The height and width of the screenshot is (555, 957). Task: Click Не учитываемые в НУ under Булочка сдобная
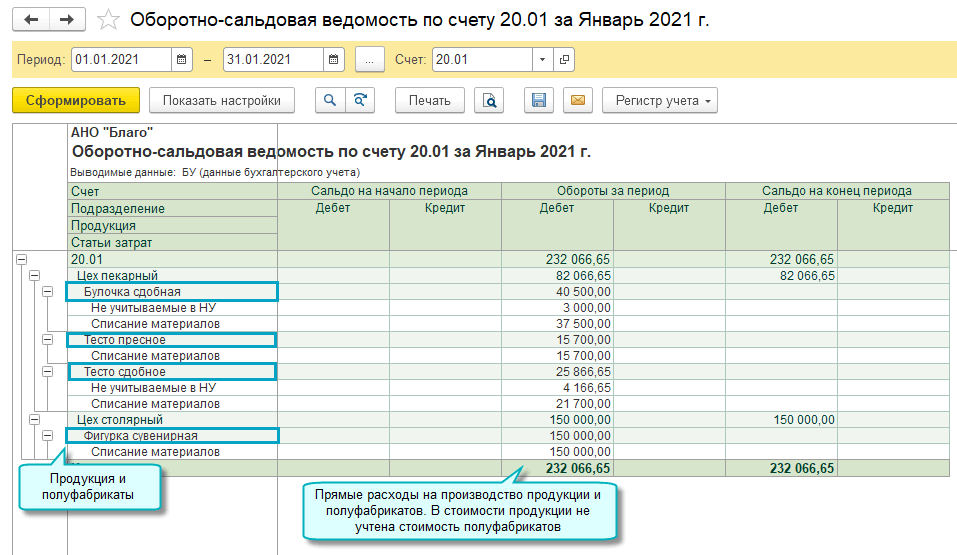point(153,308)
